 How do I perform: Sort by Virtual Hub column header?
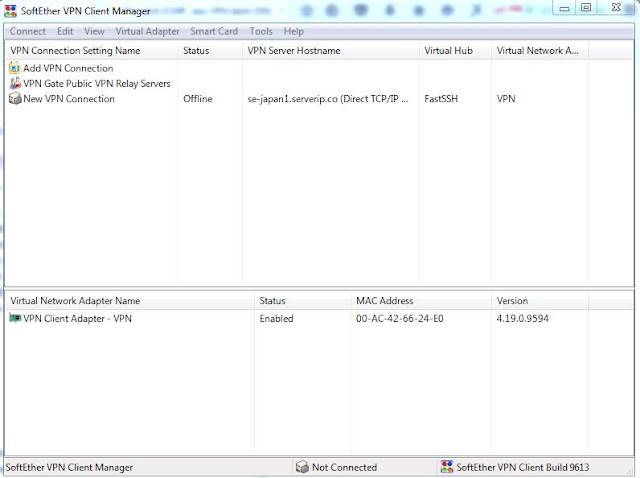click(x=455, y=51)
